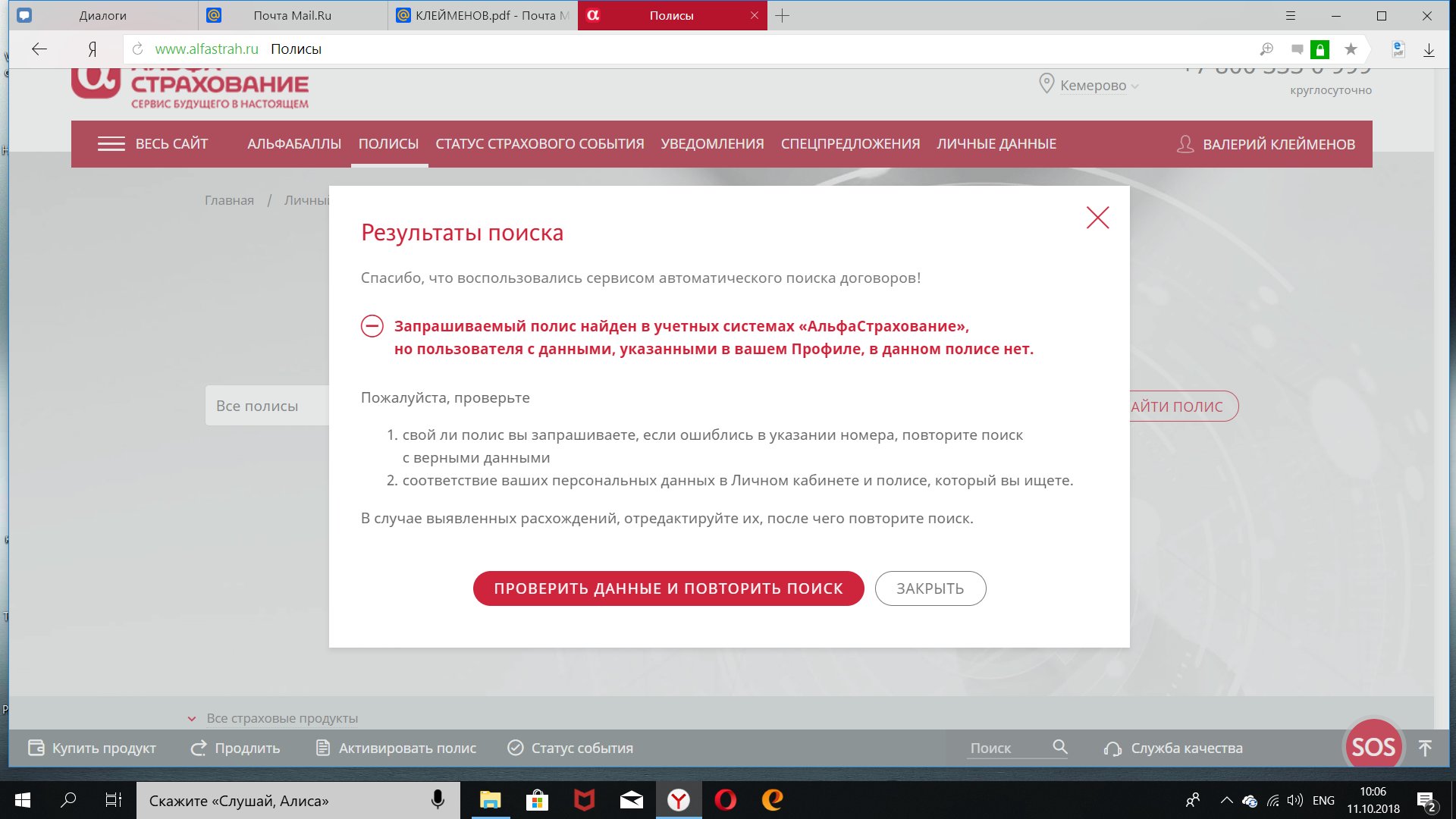Click the Yandex 'Я' home button
The image size is (1456, 819).
[92, 49]
